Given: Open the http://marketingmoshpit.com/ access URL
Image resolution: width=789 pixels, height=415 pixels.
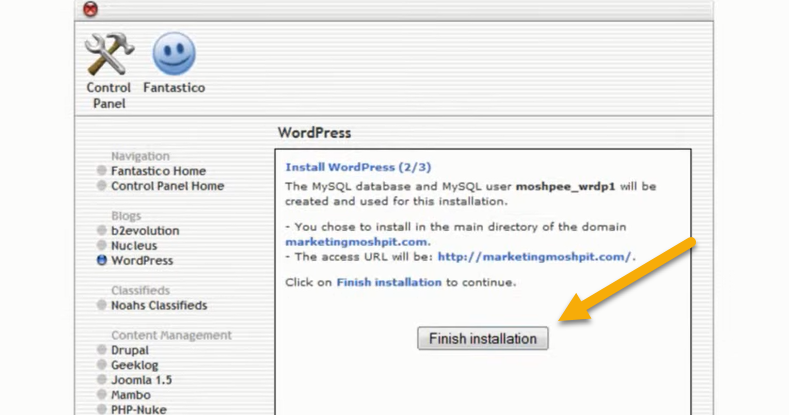Looking at the screenshot, I should point(534,257).
